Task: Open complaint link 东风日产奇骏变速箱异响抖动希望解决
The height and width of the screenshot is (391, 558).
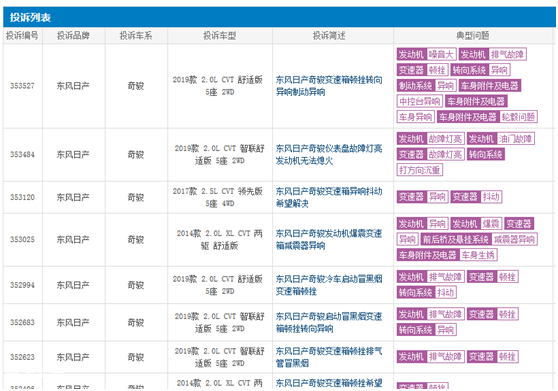Action: [x=329, y=197]
